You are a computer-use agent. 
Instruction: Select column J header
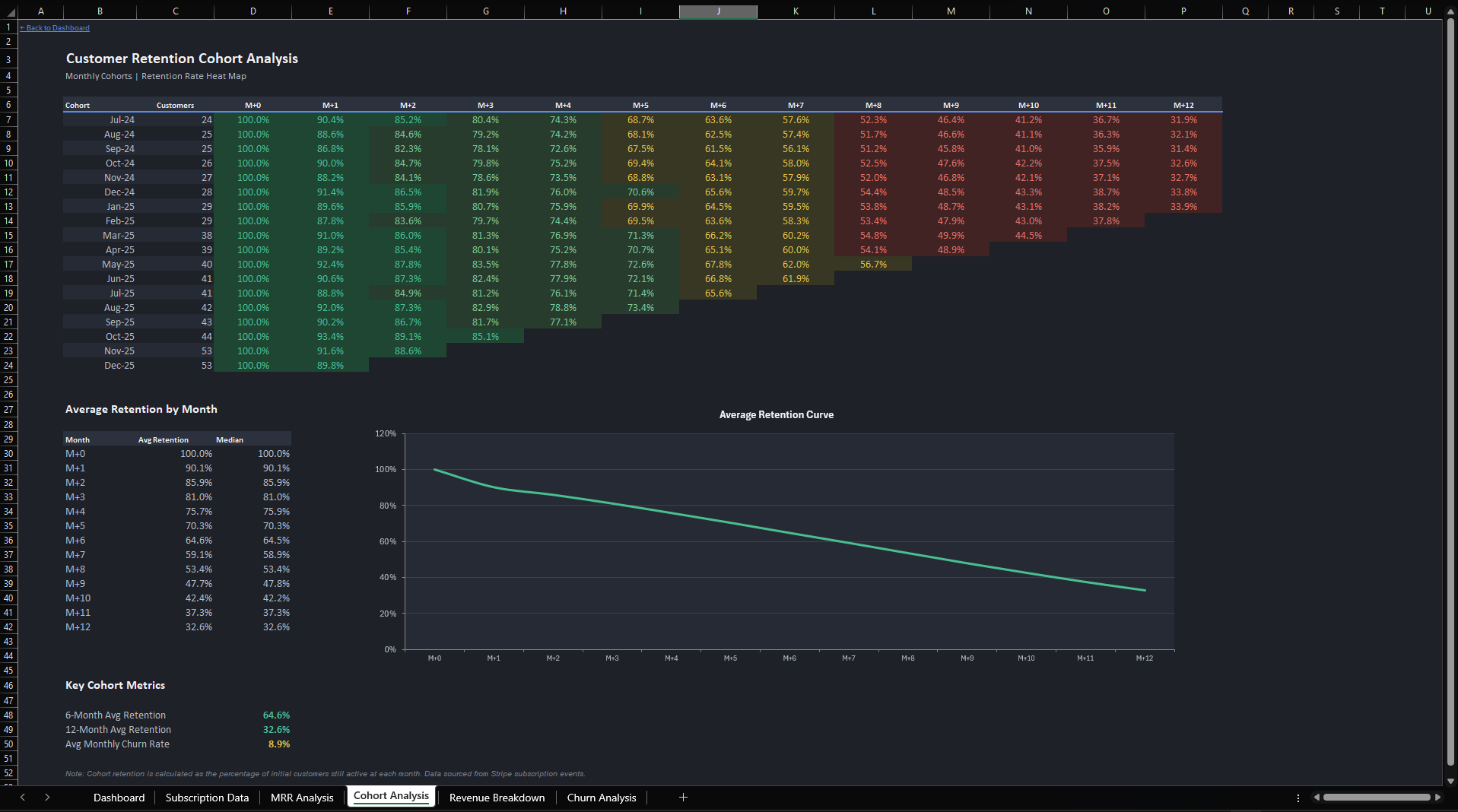[x=718, y=11]
